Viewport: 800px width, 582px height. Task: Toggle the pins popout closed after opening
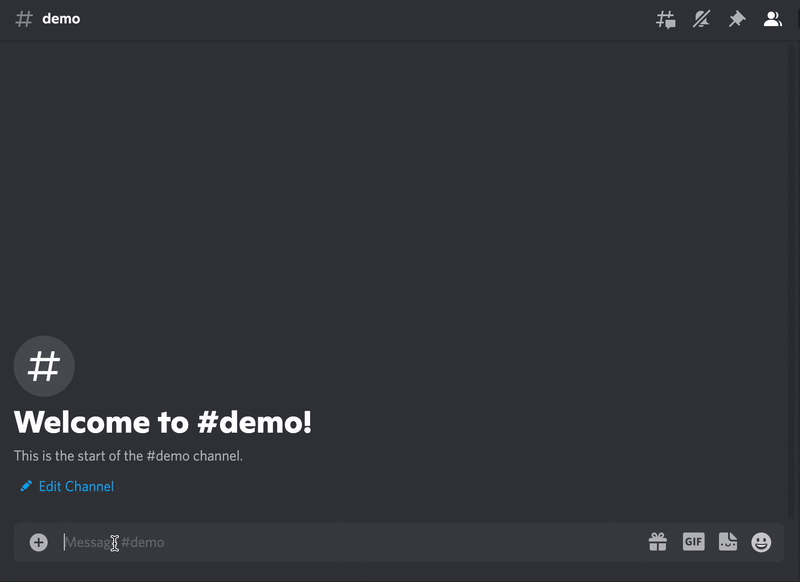pyautogui.click(x=737, y=18)
